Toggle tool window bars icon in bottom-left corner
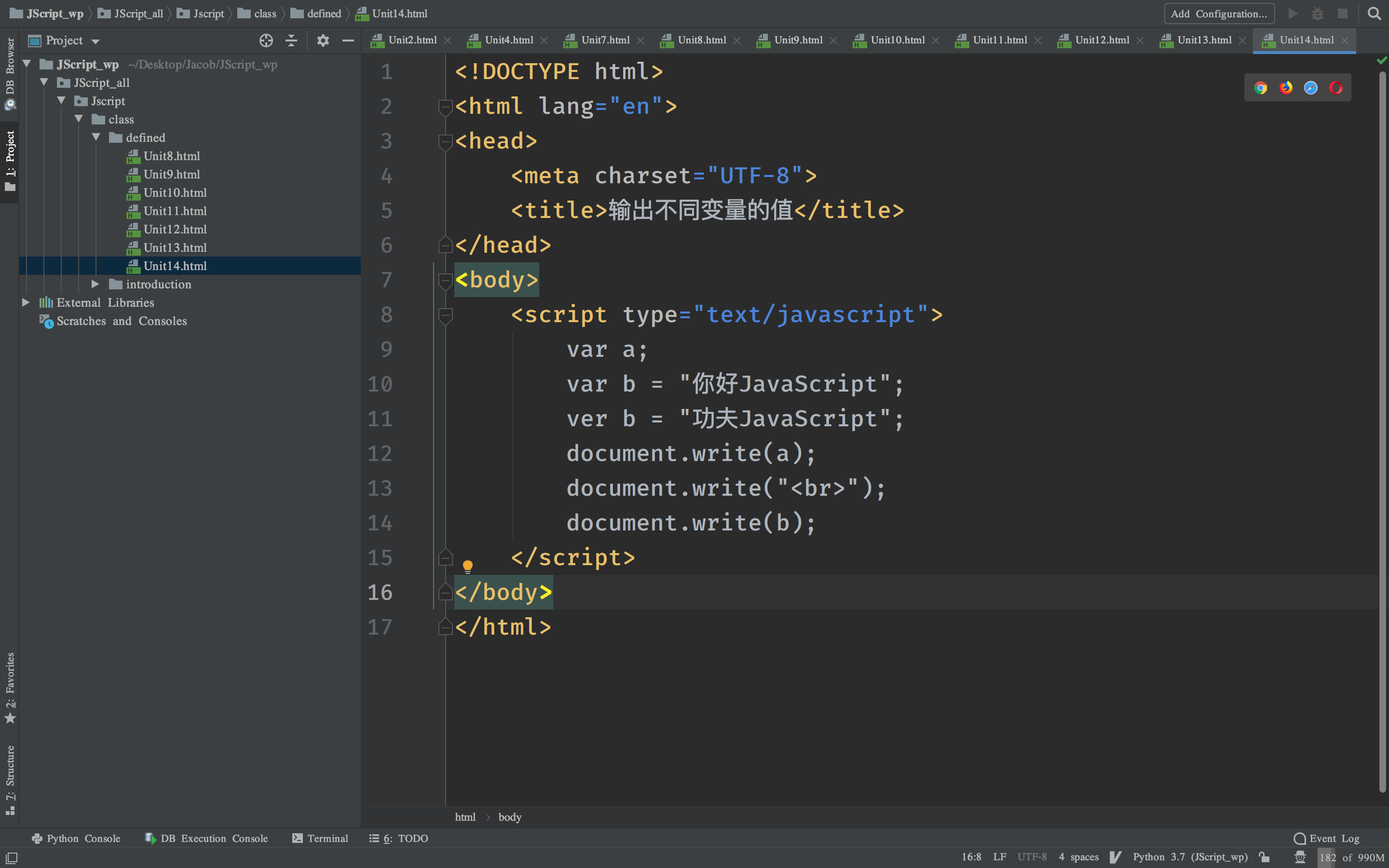Screen dimensions: 1389x868 click(x=11, y=858)
